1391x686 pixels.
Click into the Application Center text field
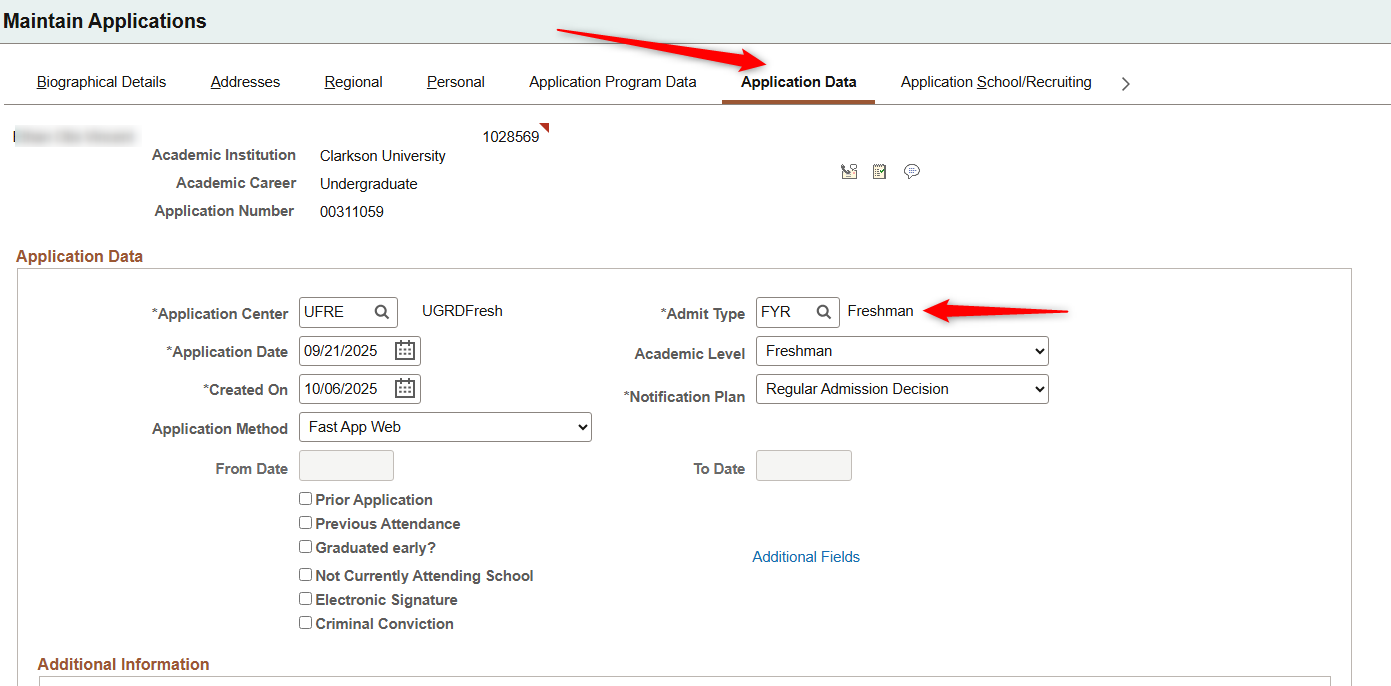point(334,312)
